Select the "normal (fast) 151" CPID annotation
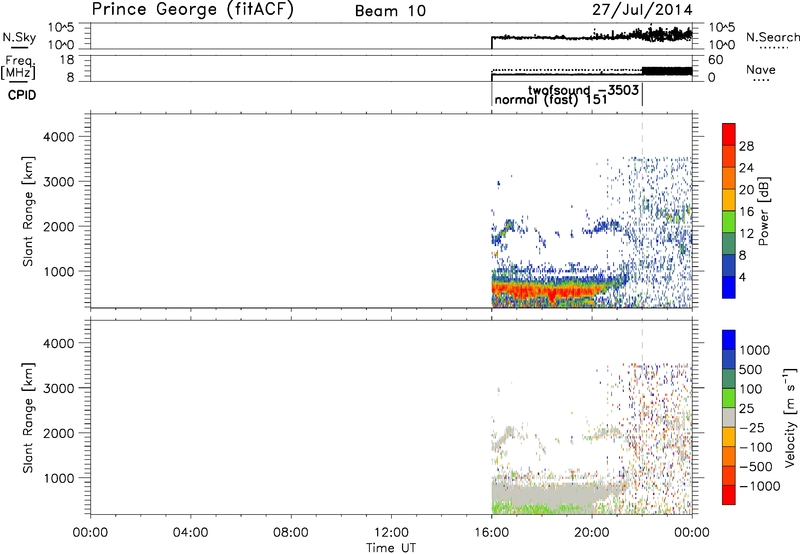The width and height of the screenshot is (800, 554). coord(551,99)
